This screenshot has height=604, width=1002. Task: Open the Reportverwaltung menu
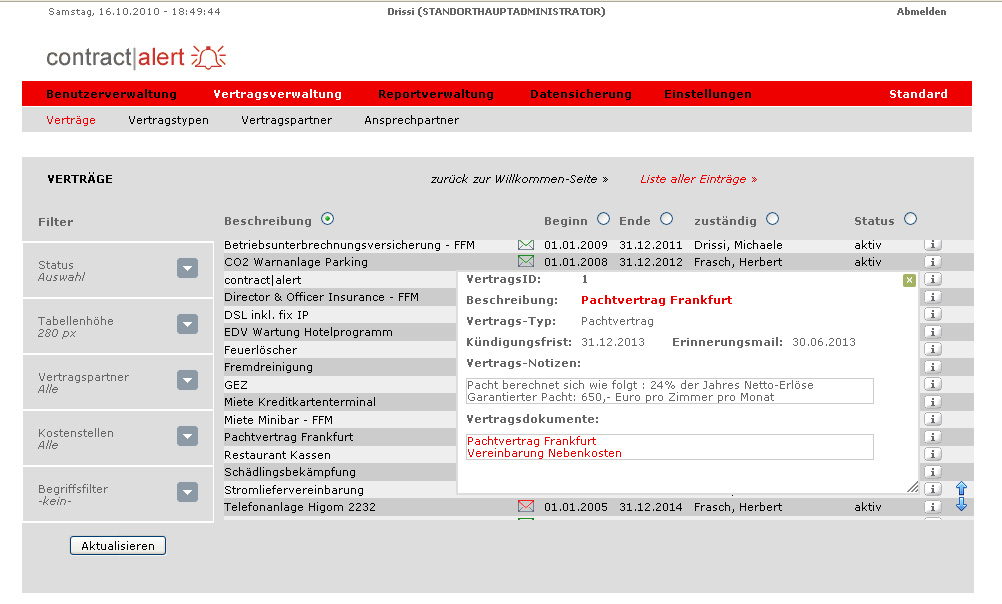[x=436, y=94]
